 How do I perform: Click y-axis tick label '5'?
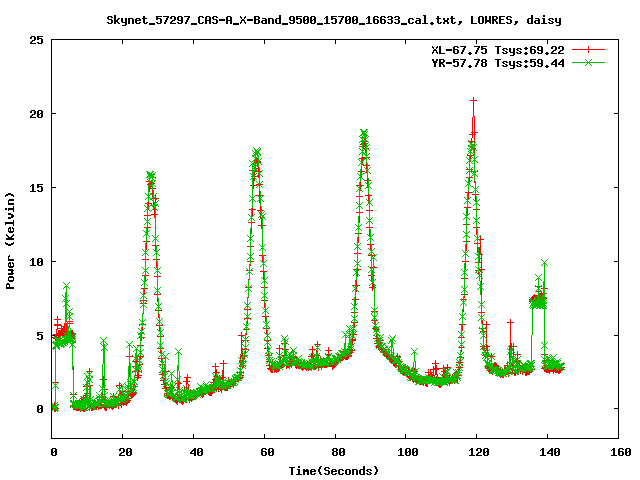click(x=40, y=336)
